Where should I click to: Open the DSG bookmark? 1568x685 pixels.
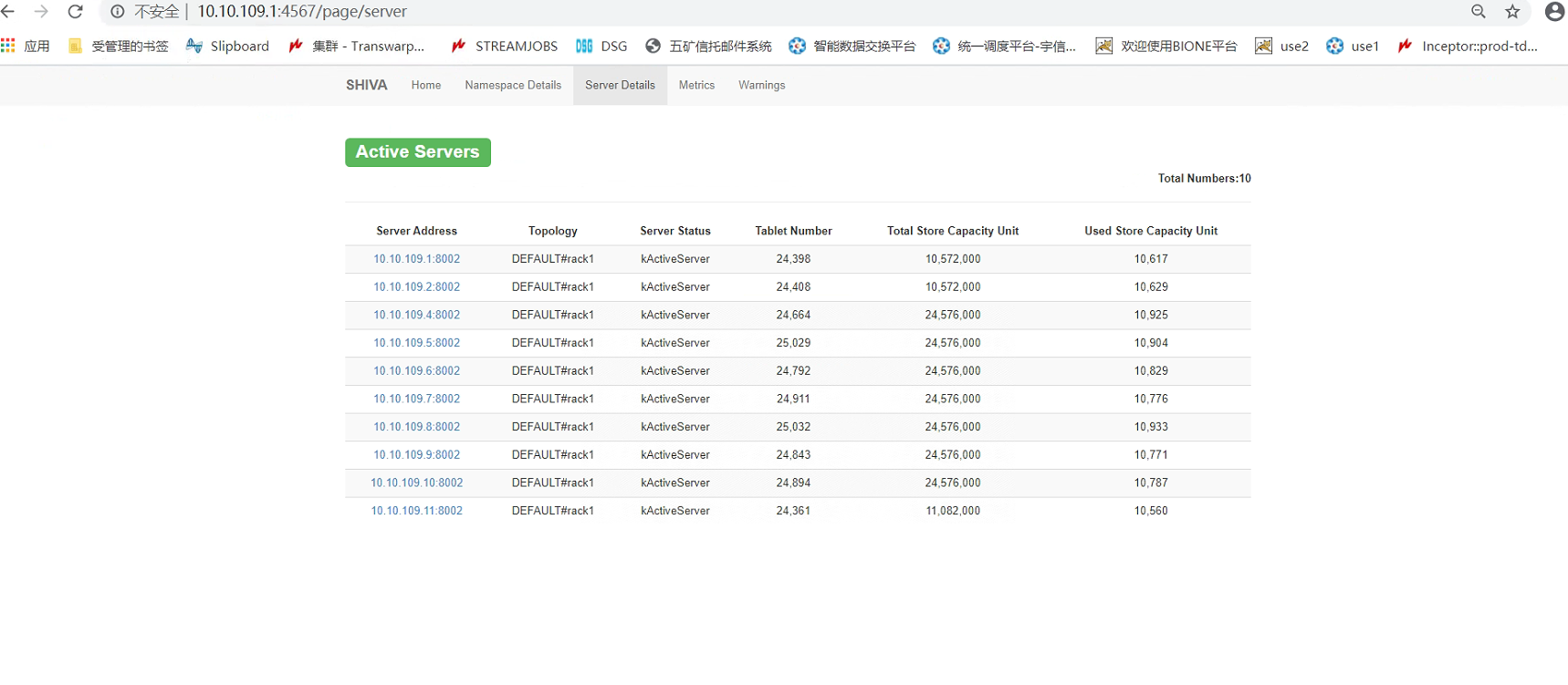point(601,46)
